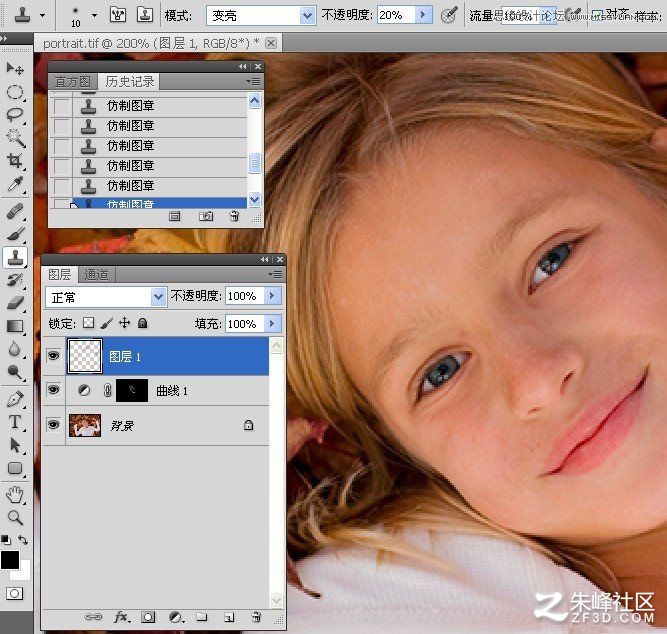Select the Dodge tool
The image size is (667, 634).
[x=15, y=372]
